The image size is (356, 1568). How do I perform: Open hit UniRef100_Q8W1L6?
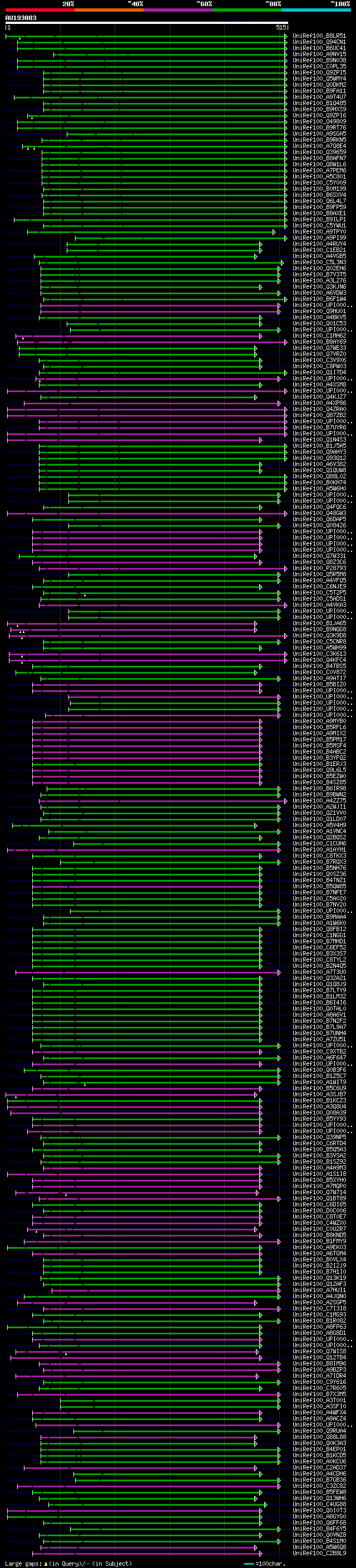pyautogui.click(x=319, y=164)
